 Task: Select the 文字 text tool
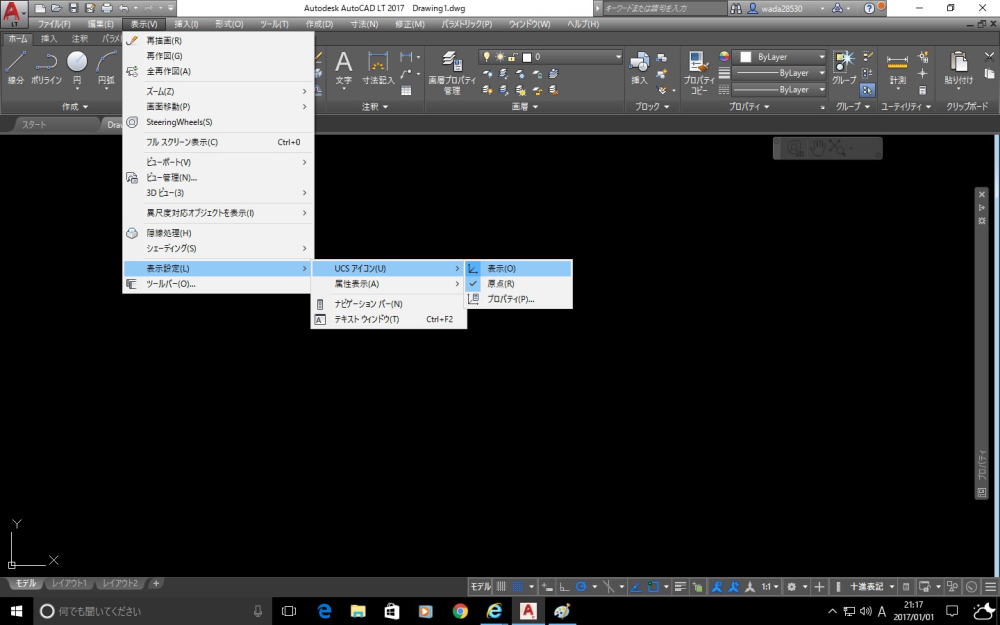coord(344,68)
